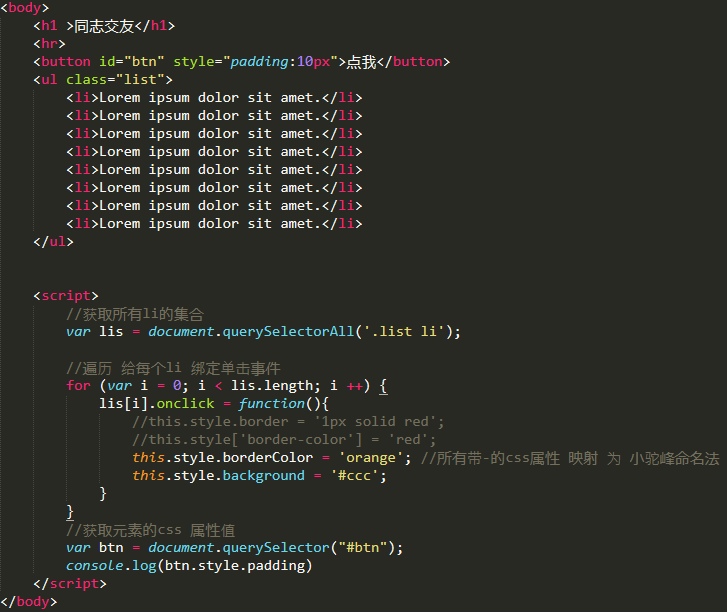Click lis.length in the for loop
The image size is (727, 612).
point(272,386)
